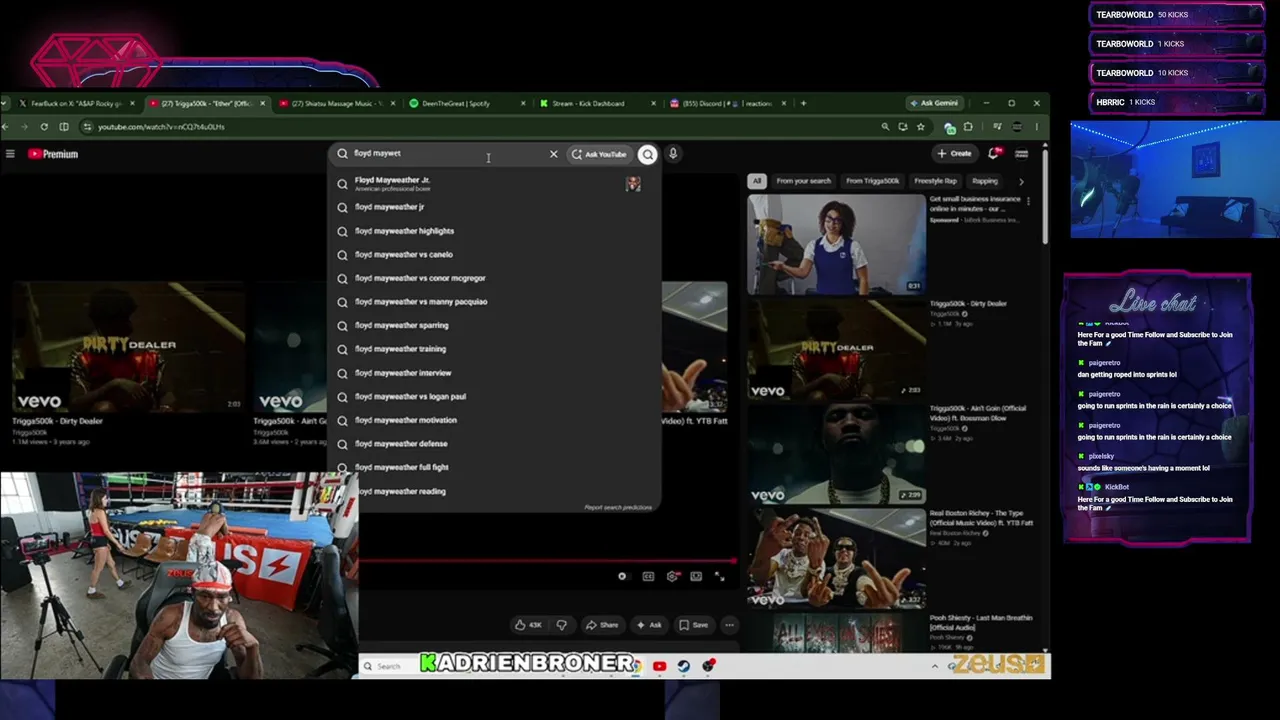
Task: Select suggestion 'Floyd Mayweather Jr.' American professional boxer
Action: (494, 183)
